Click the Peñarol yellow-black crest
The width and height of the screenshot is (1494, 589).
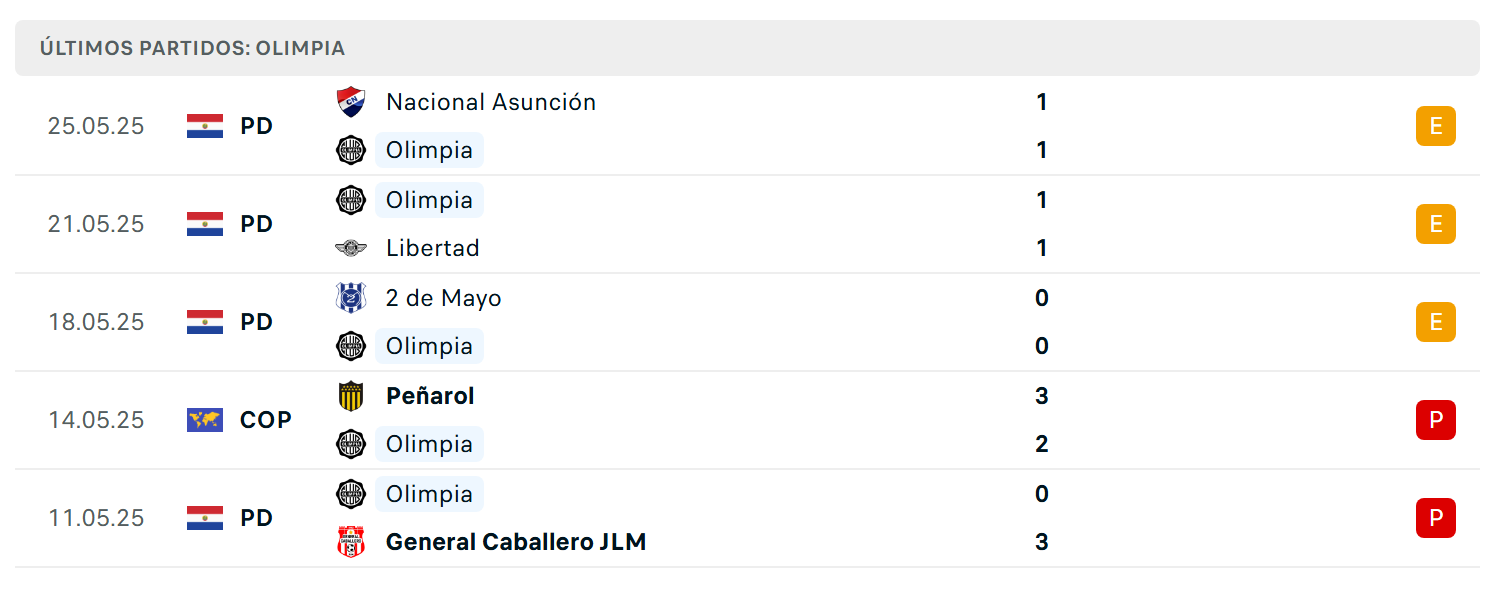pos(351,396)
